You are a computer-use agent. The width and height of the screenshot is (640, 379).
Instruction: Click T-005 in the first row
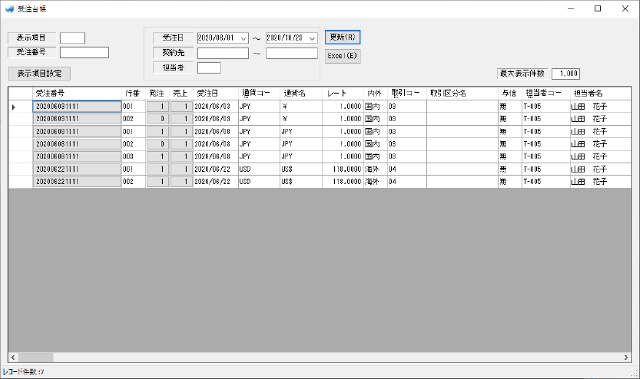click(x=546, y=106)
